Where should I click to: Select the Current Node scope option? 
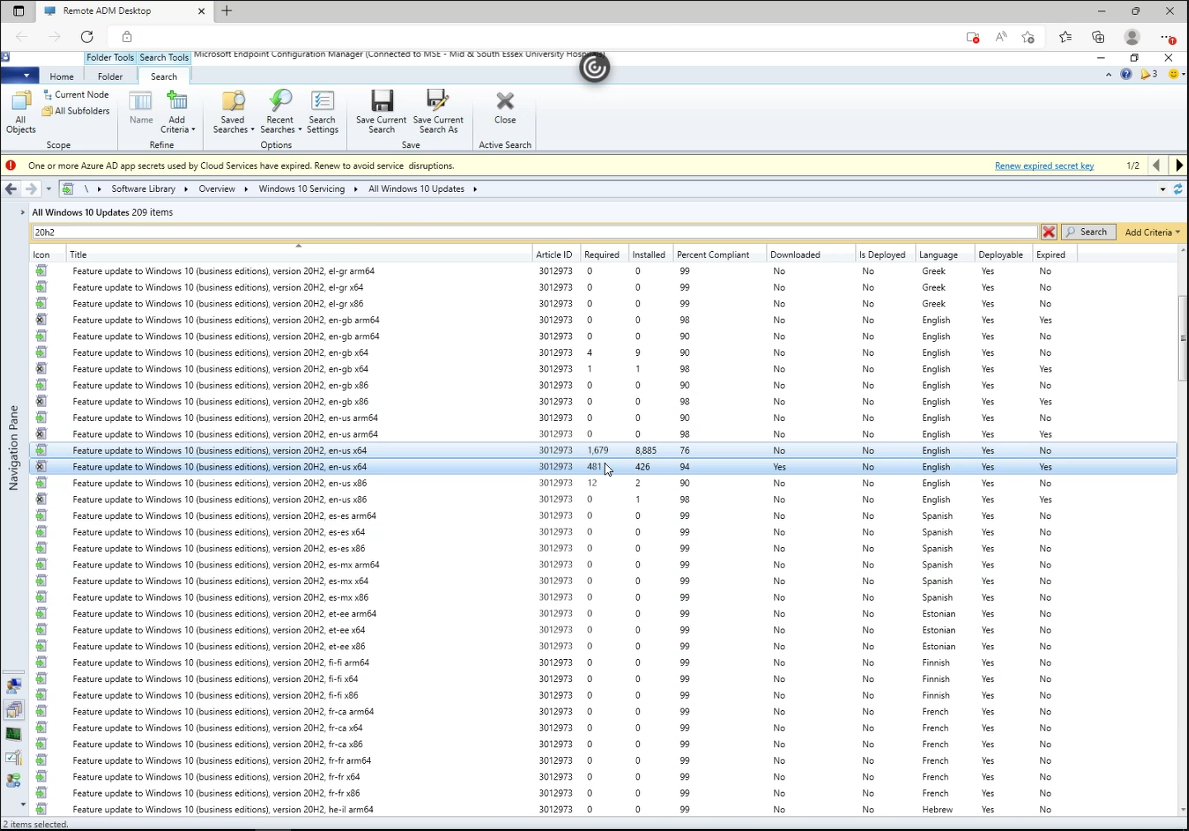tap(77, 94)
